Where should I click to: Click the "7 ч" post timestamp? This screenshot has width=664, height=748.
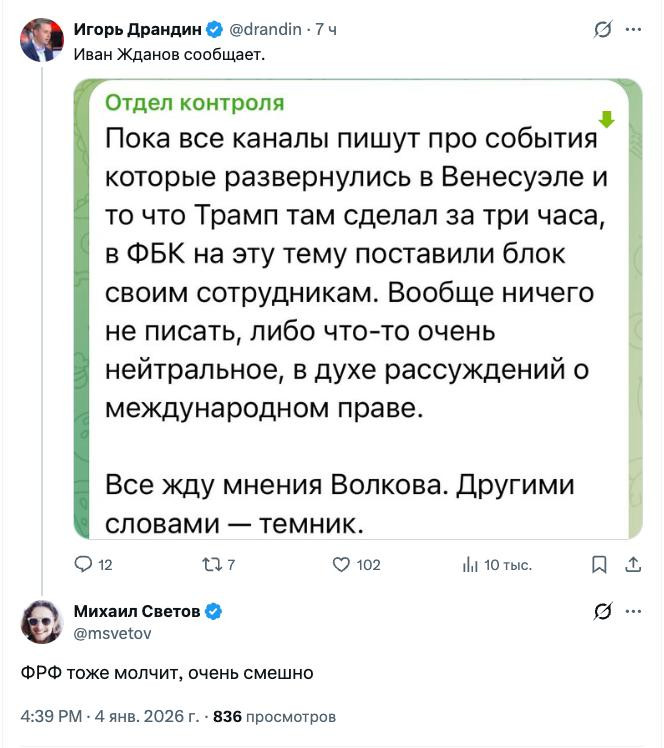click(x=326, y=30)
